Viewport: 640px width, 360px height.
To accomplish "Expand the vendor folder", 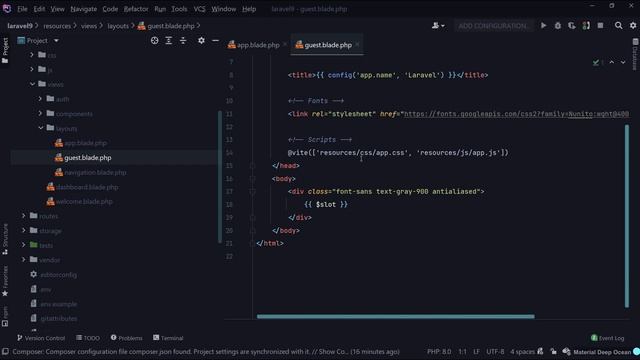I will (24, 260).
